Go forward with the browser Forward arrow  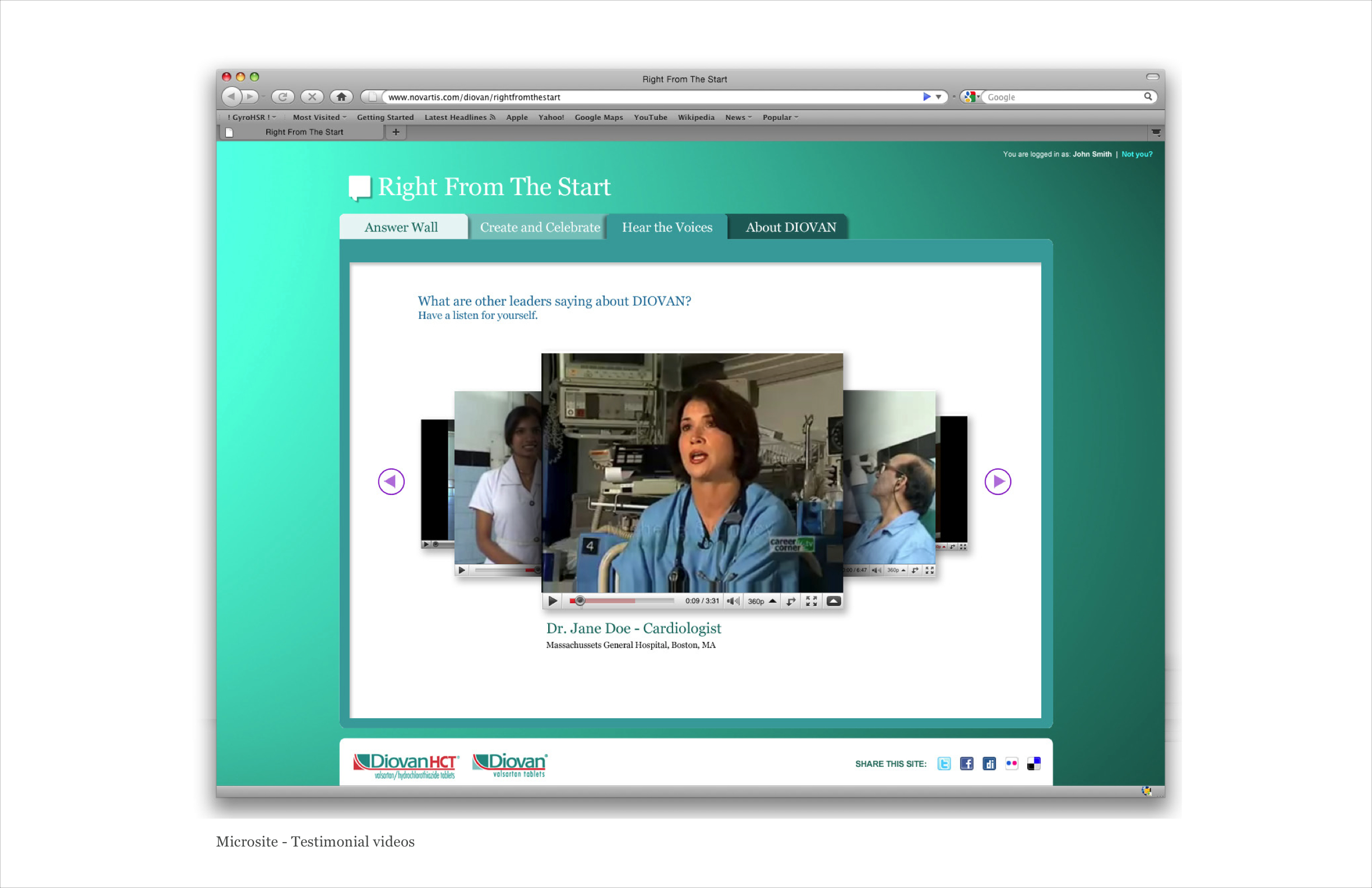coord(250,96)
